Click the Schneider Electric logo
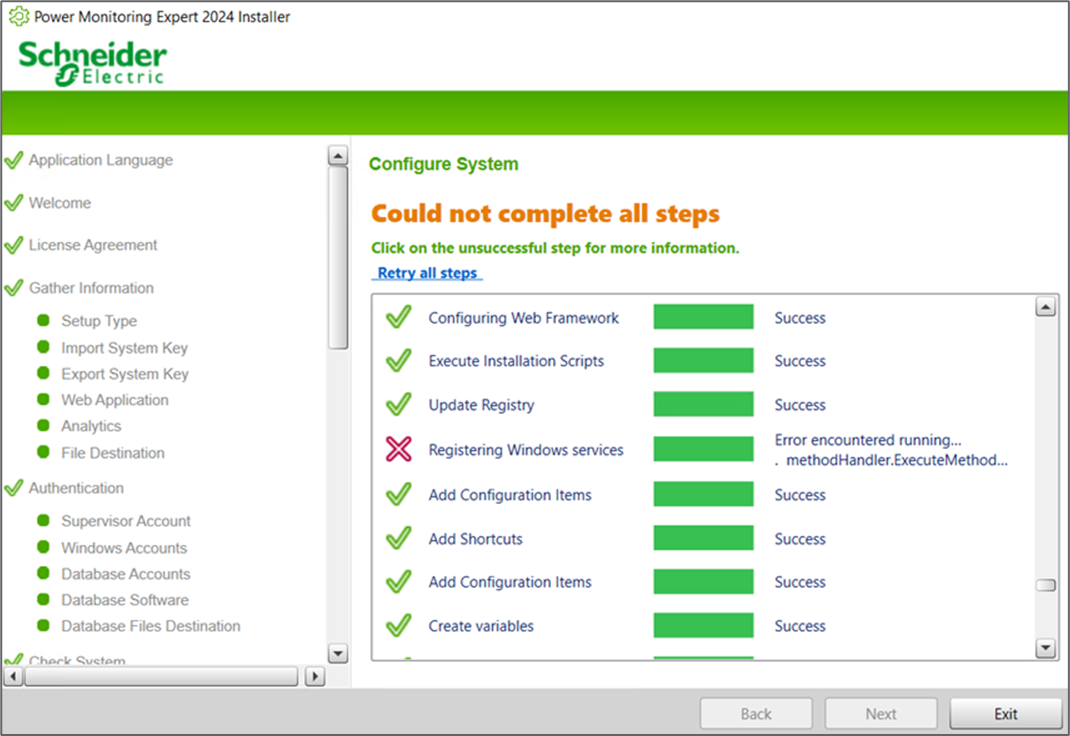 click(92, 63)
